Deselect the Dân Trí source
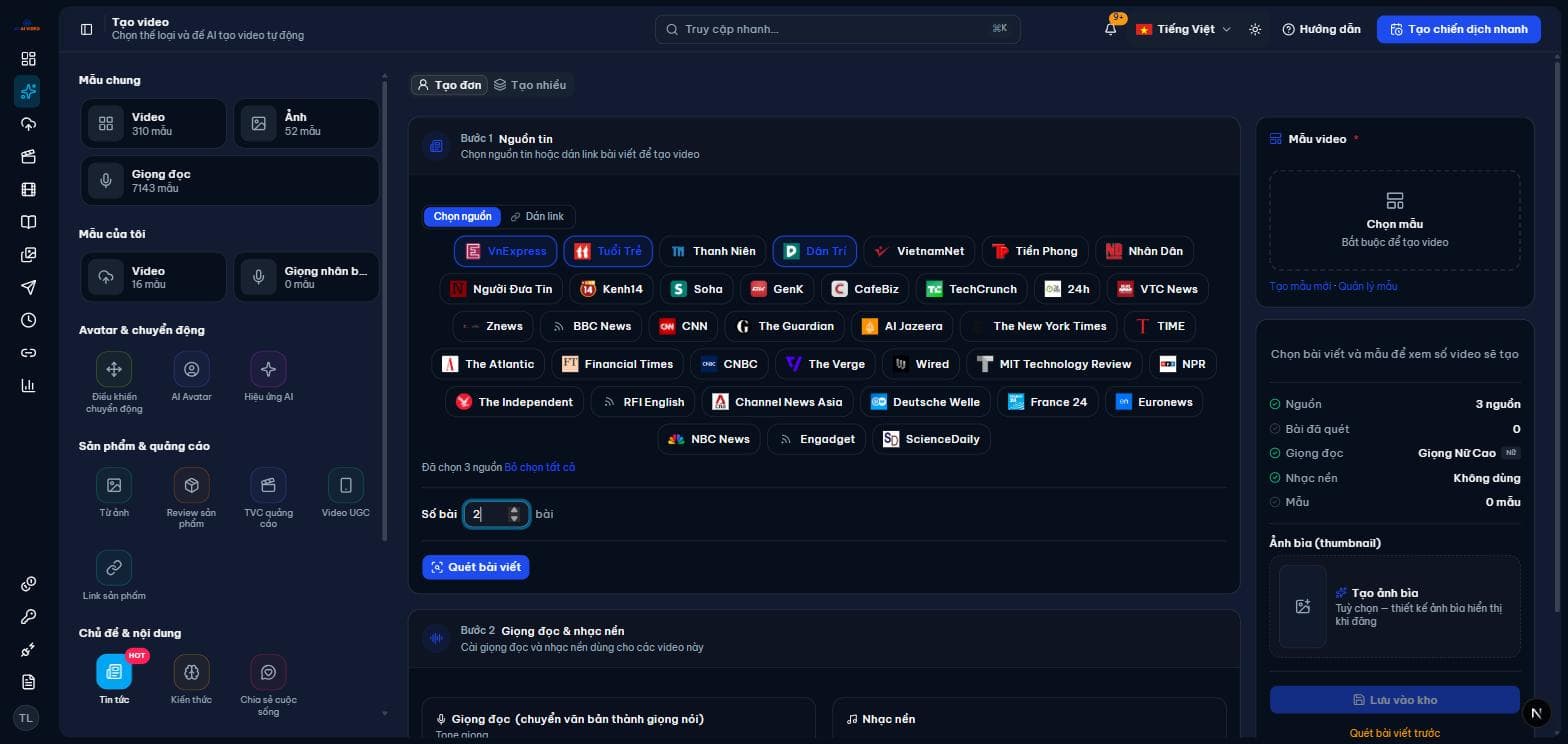This screenshot has width=1568, height=744. tap(815, 251)
